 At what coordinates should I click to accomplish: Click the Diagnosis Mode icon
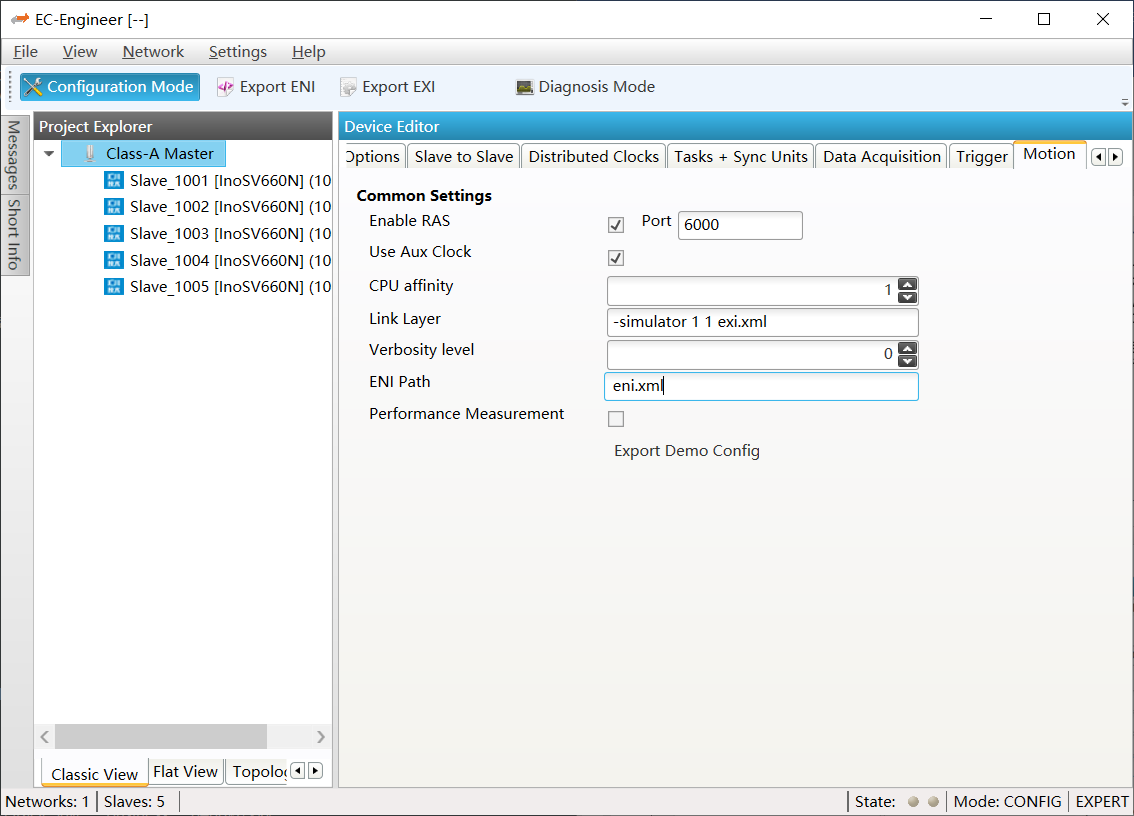524,88
